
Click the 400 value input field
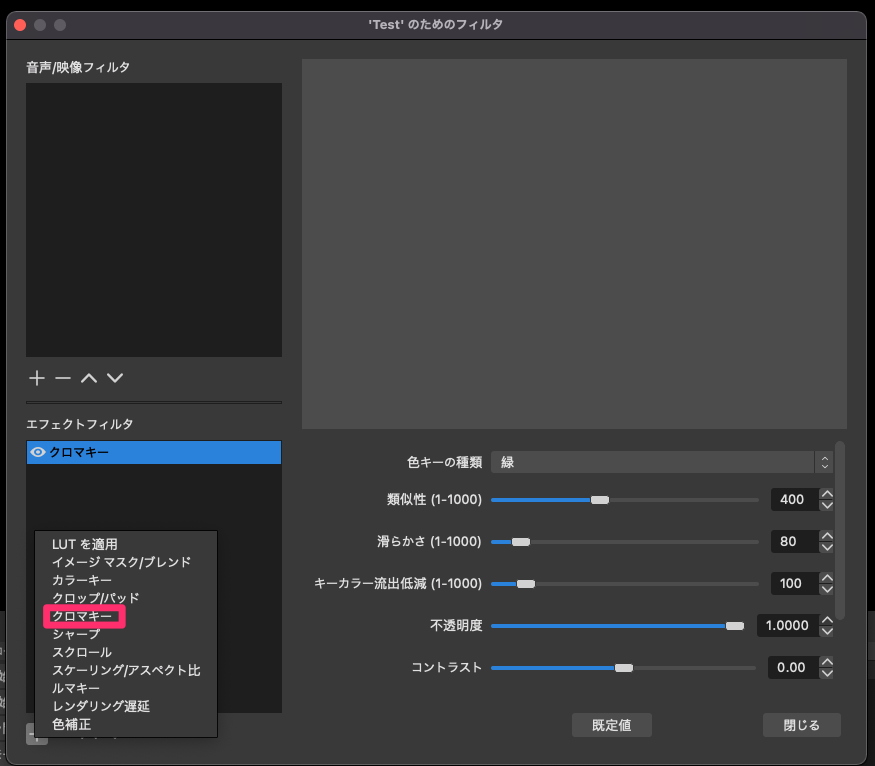click(x=795, y=499)
